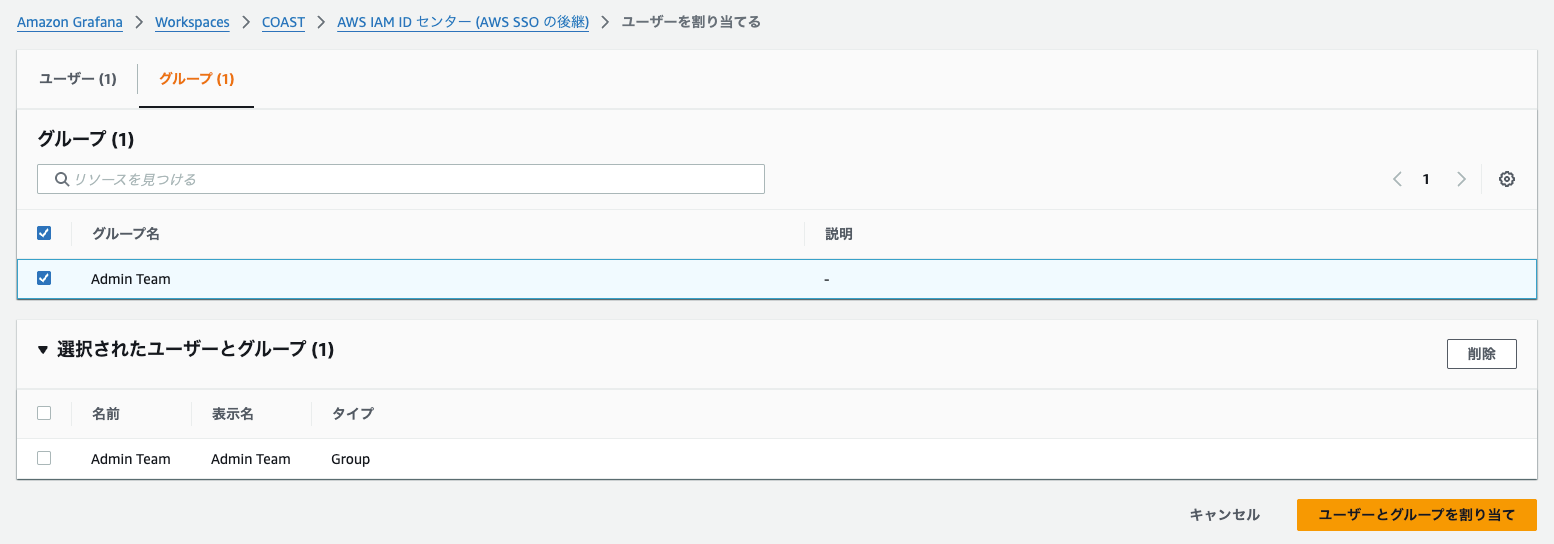Select the グループ (1) tab
This screenshot has width=1554, height=544.
(x=196, y=79)
